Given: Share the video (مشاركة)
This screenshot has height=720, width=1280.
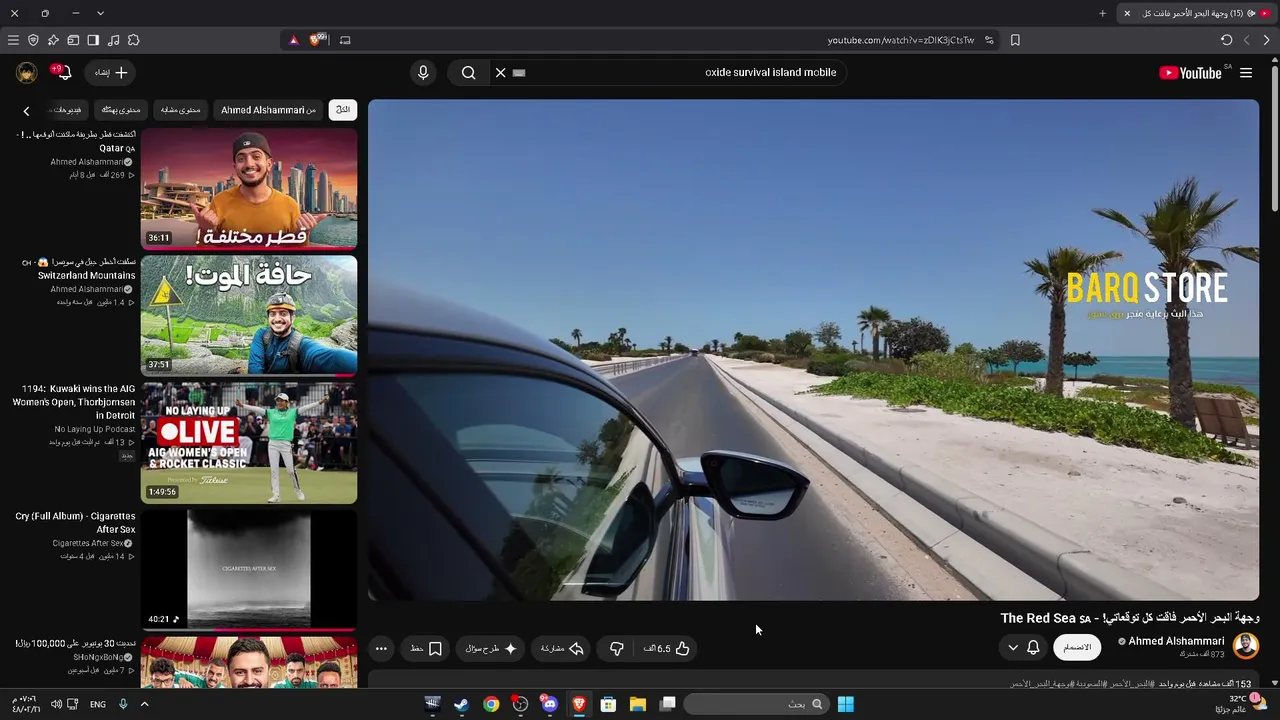Looking at the screenshot, I should [x=561, y=649].
